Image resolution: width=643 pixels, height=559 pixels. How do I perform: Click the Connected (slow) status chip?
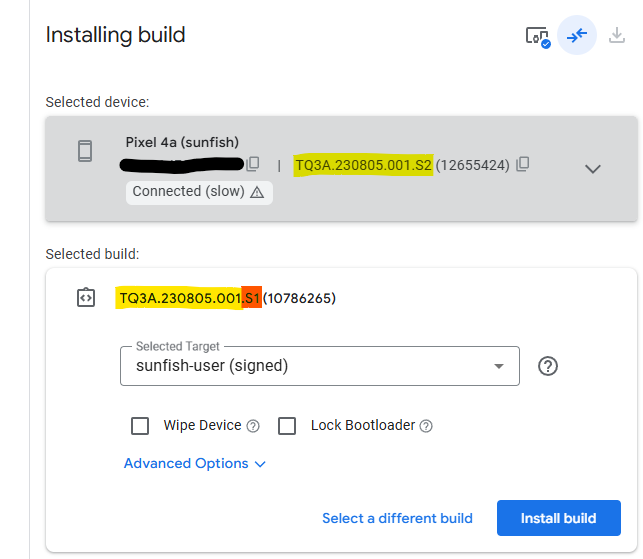(198, 192)
